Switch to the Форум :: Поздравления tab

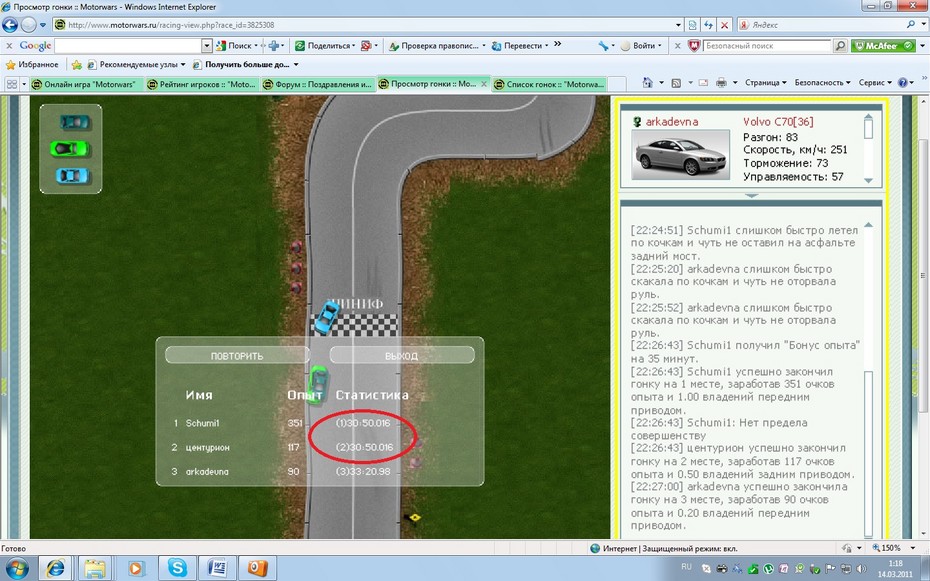pyautogui.click(x=317, y=84)
